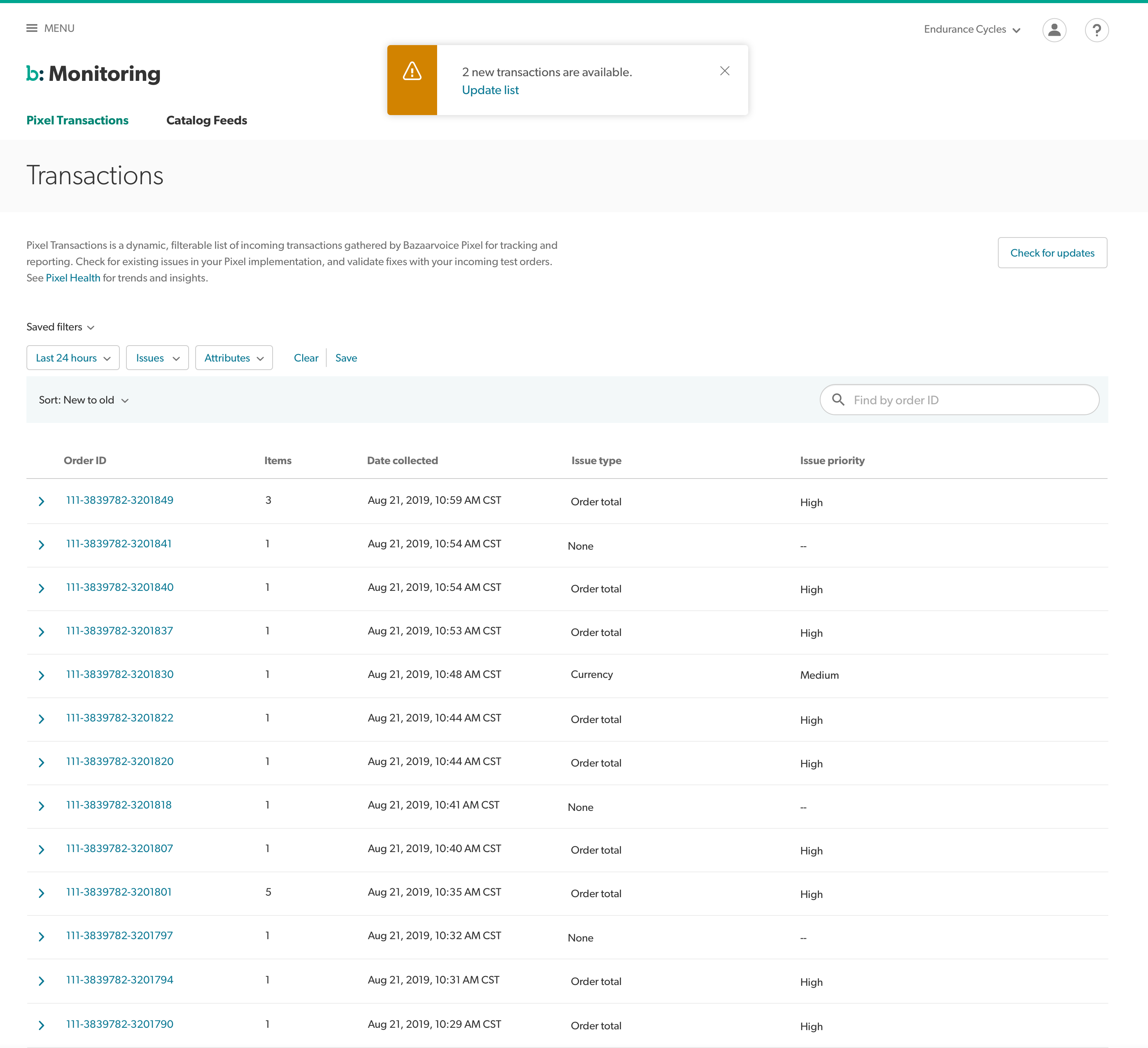
Task: Click the warning triangle alert icon
Action: pyautogui.click(x=412, y=72)
